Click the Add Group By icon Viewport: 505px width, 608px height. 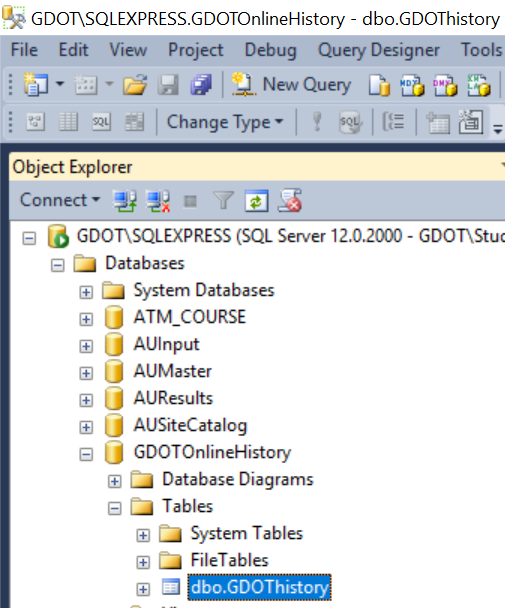393,122
